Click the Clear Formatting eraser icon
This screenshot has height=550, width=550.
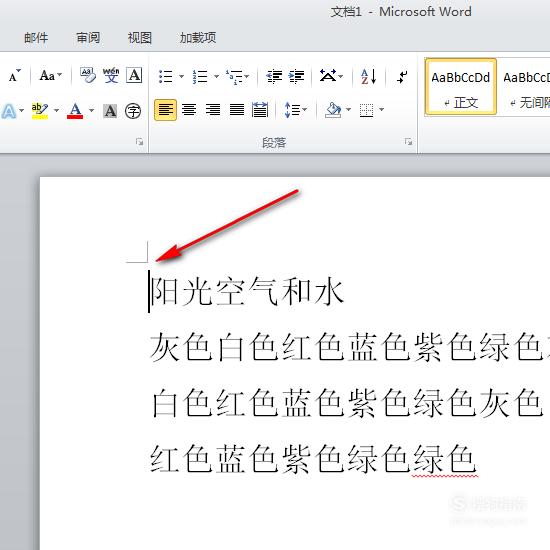[x=87, y=75]
